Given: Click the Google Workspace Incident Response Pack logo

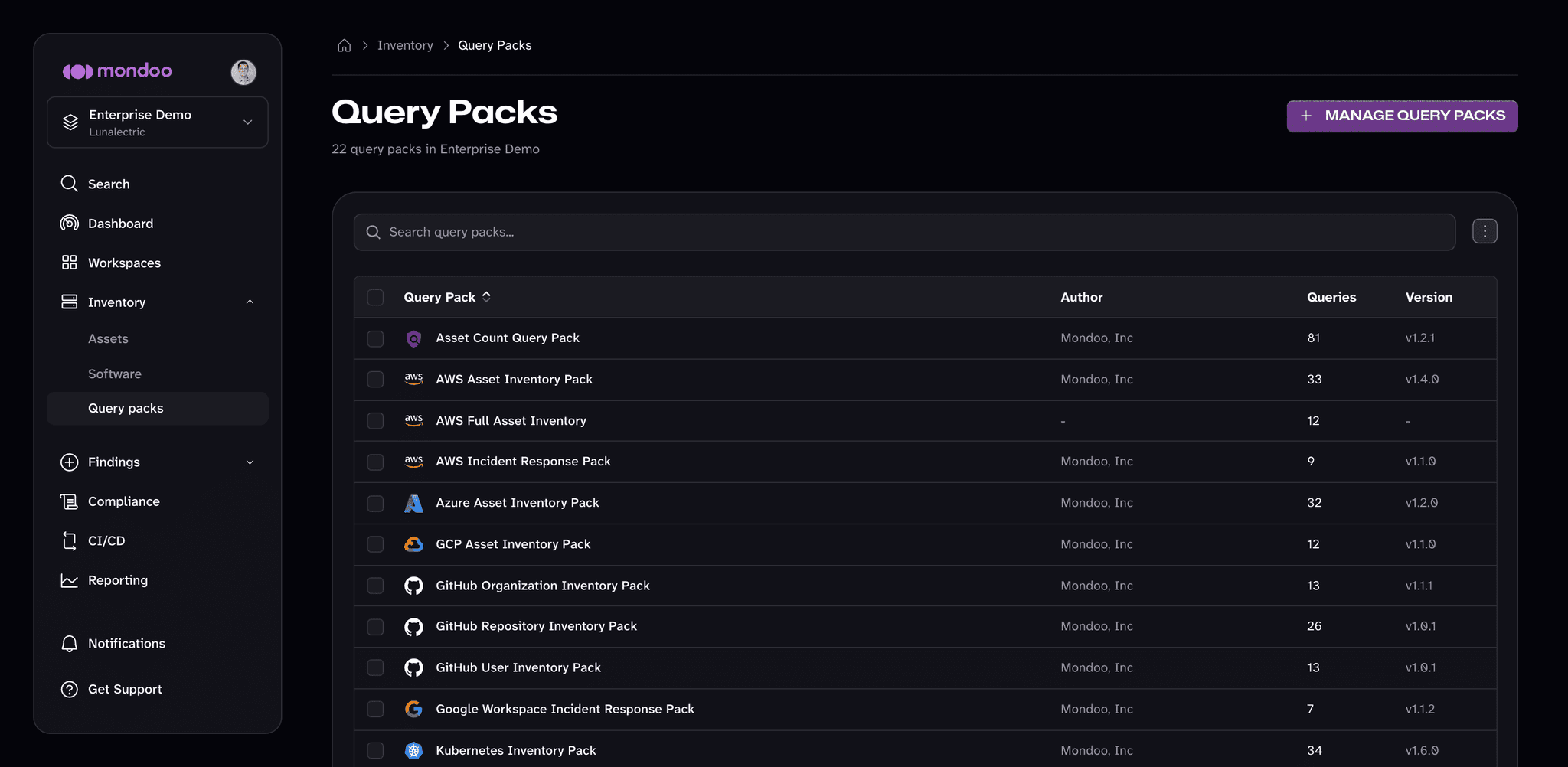Looking at the screenshot, I should [413, 709].
